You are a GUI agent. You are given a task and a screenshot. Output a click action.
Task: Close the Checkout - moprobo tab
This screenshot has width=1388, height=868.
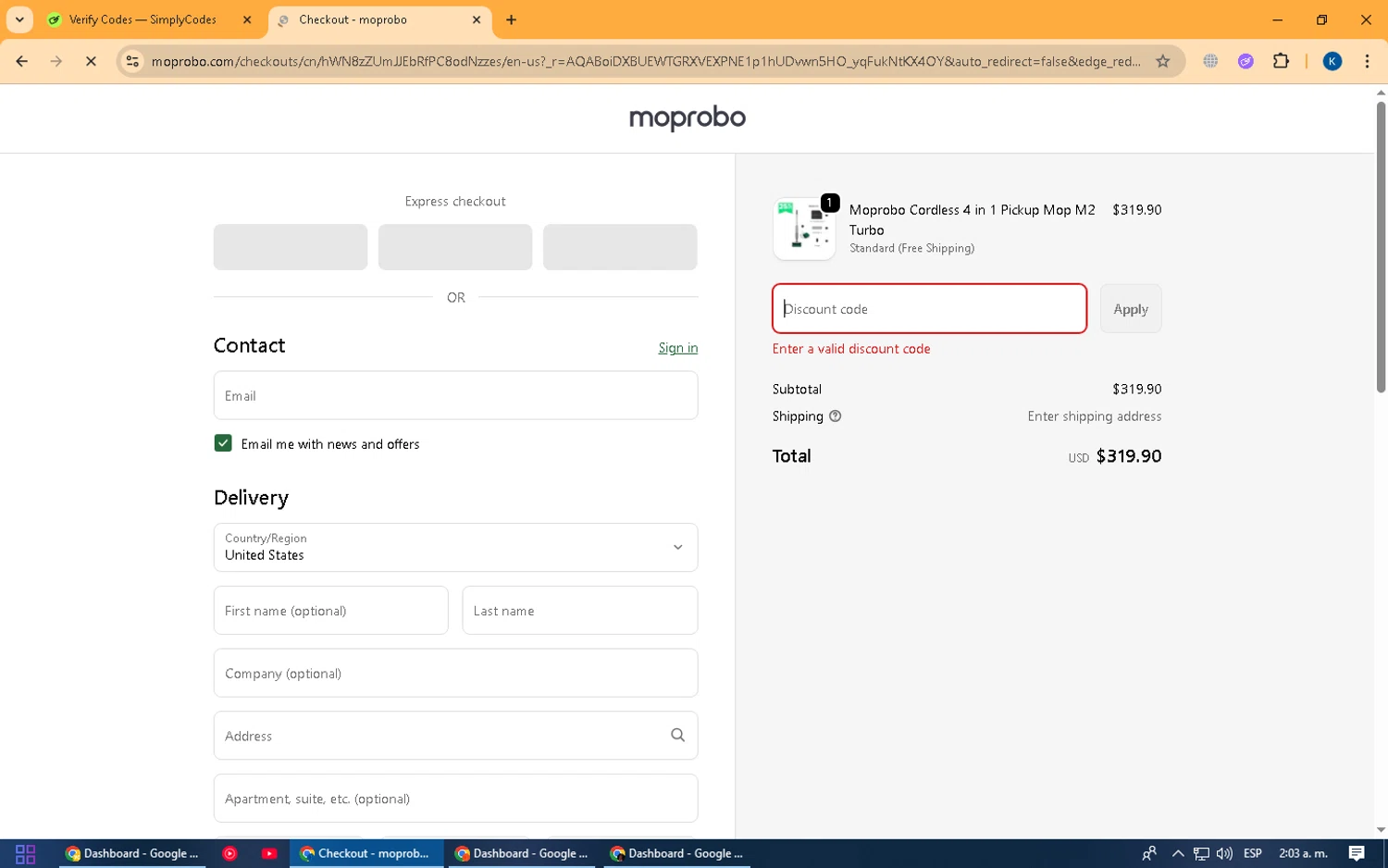(x=477, y=19)
